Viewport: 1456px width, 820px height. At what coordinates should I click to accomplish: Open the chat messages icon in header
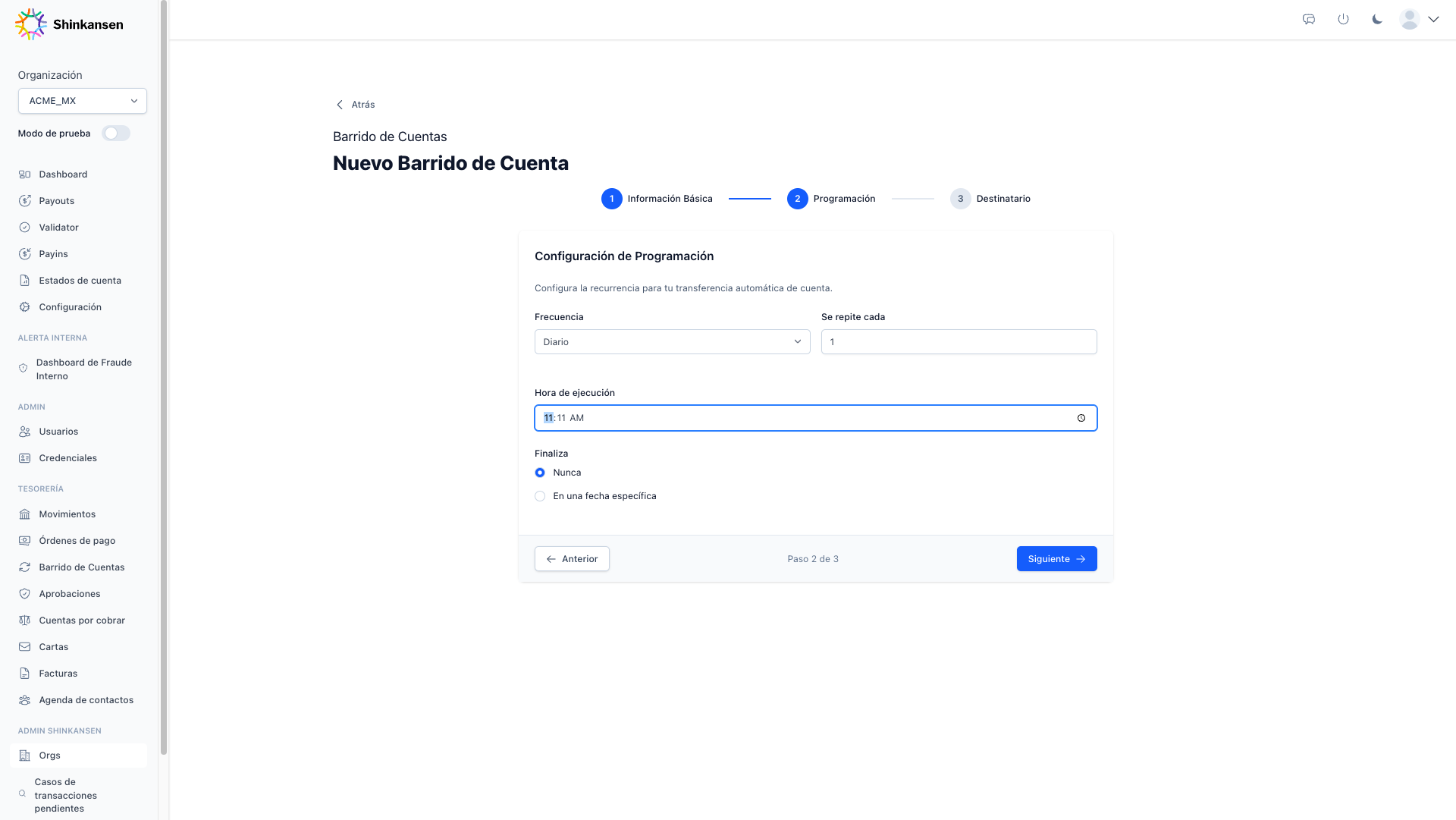pos(1309,20)
